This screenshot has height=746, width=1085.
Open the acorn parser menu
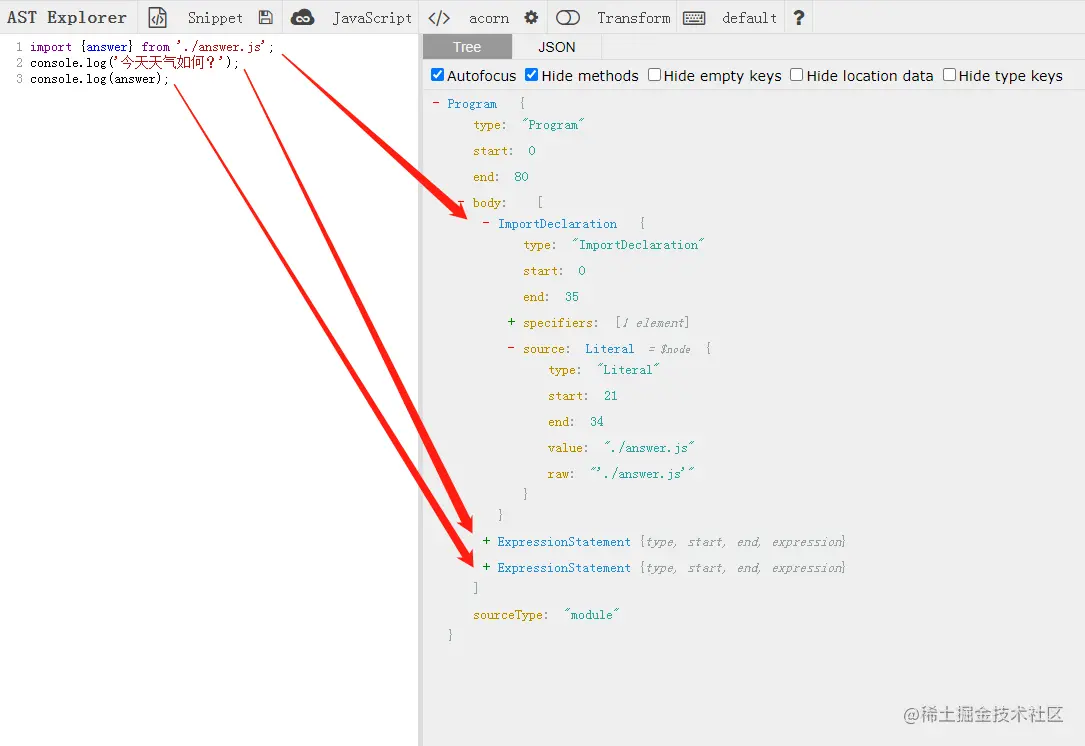pyautogui.click(x=489, y=19)
